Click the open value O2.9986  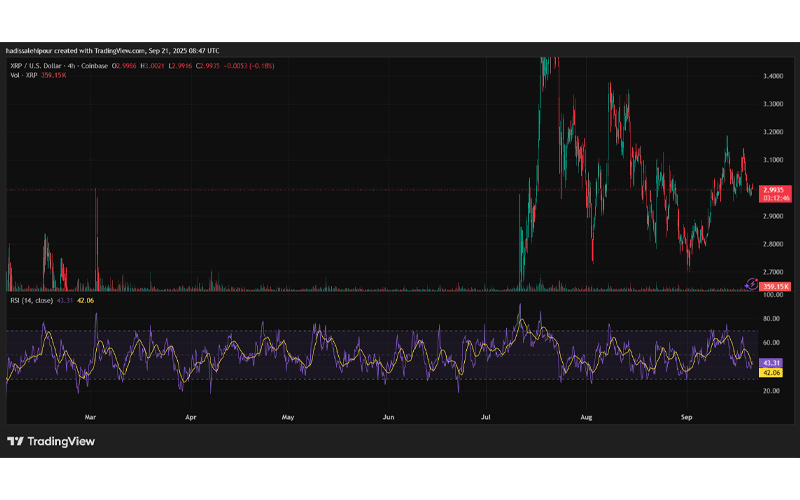[x=124, y=66]
